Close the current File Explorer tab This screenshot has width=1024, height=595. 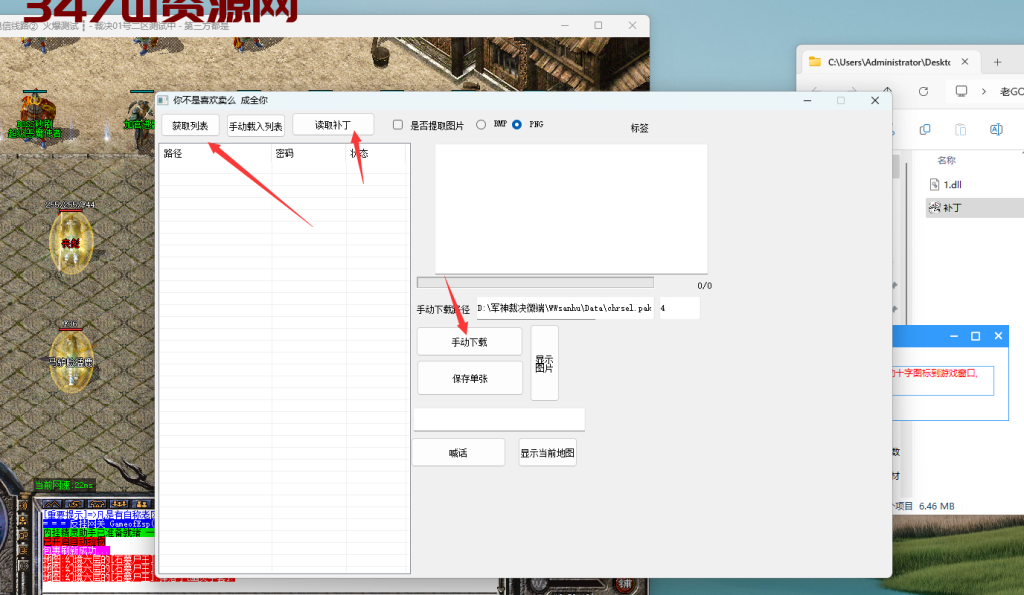tap(965, 62)
